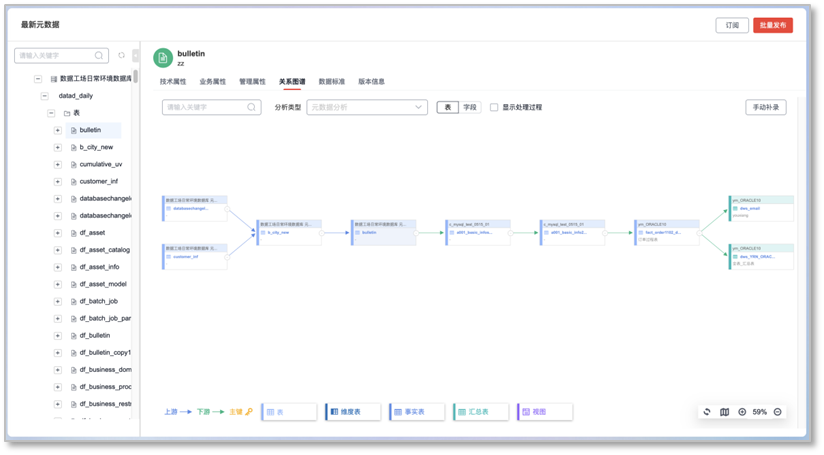Click the refresh graph icon in the zoom toolbar

(707, 412)
